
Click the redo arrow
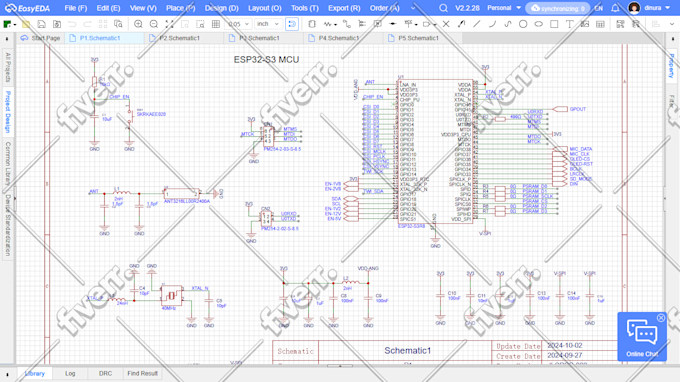click(x=87, y=24)
